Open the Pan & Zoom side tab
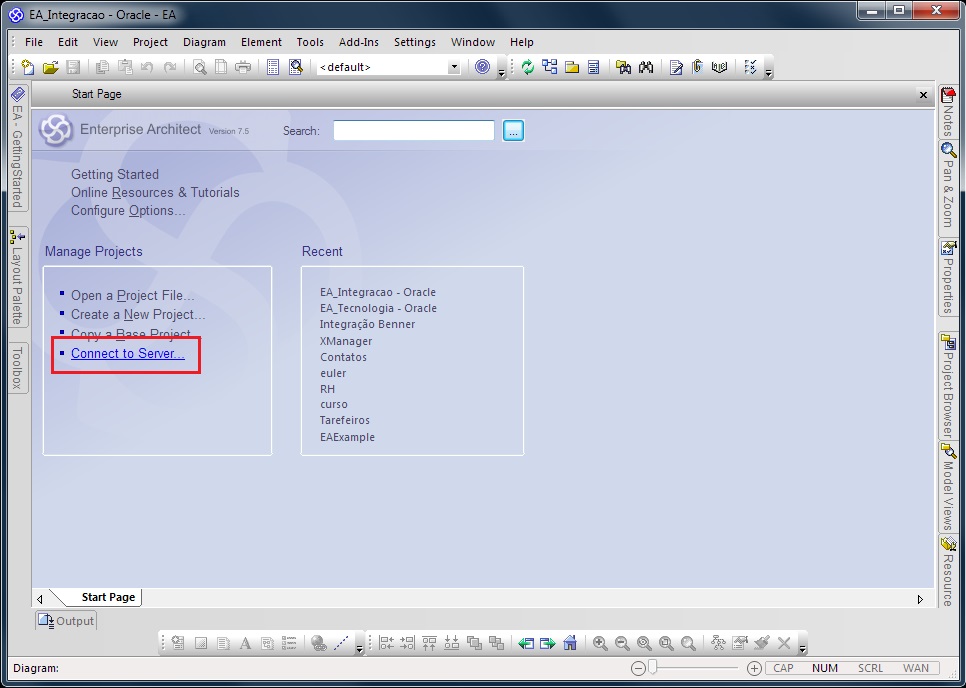This screenshot has height=688, width=966. 949,187
